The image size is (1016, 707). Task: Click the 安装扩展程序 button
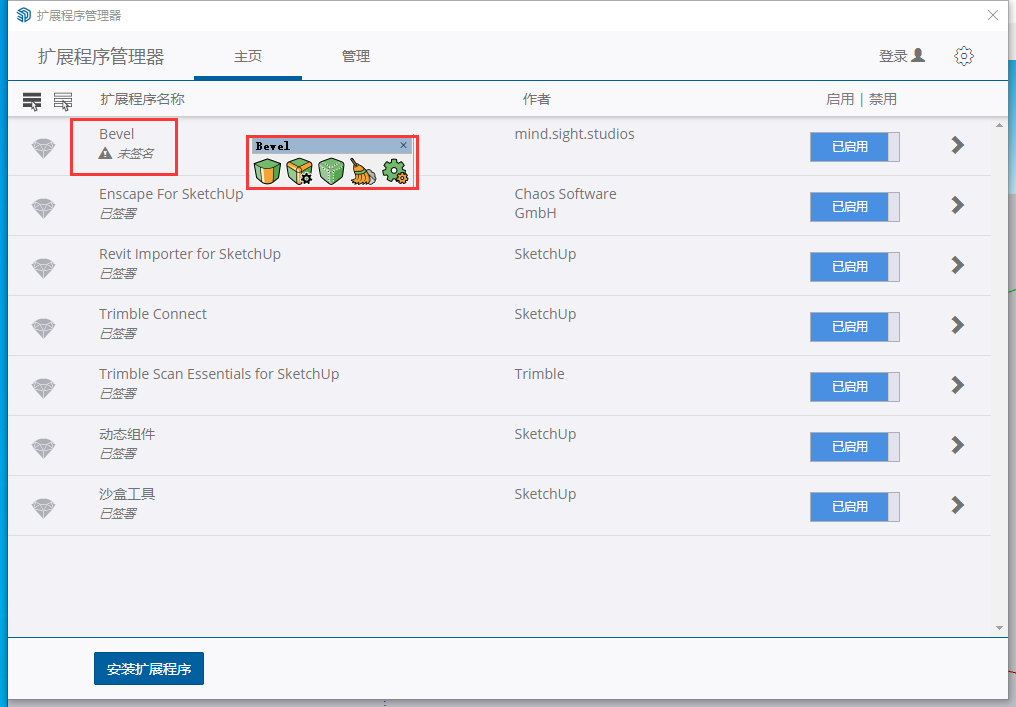coord(149,669)
